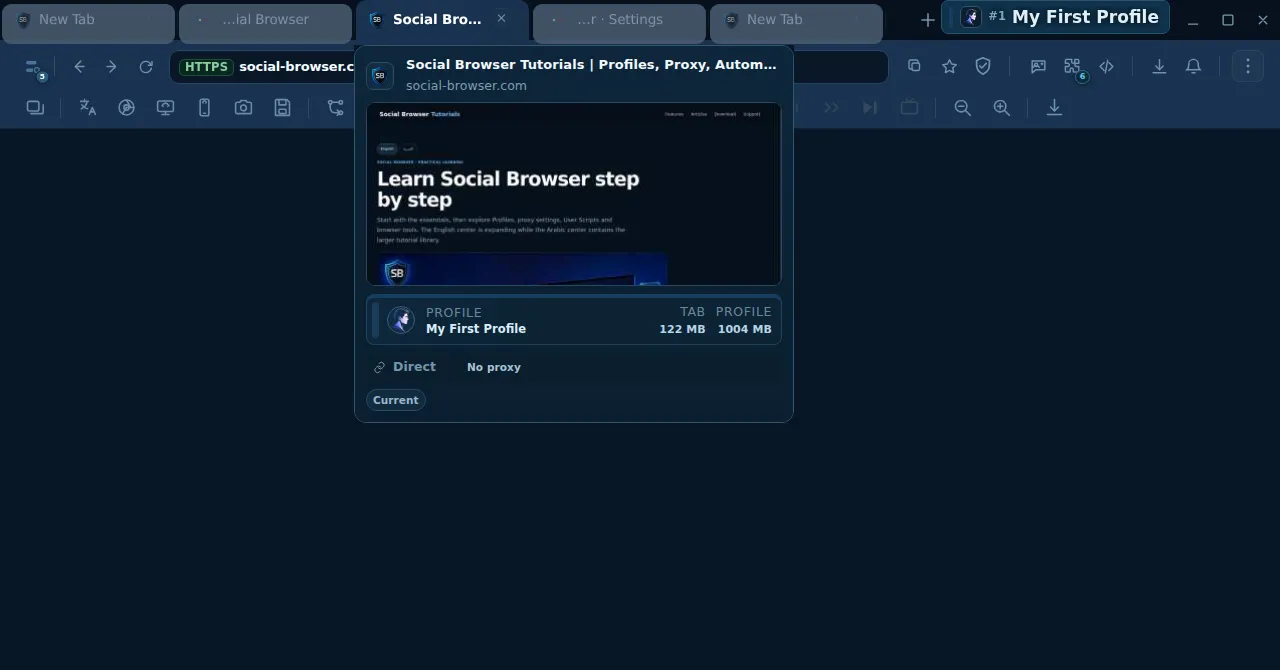Open the My First Profile switcher
This screenshot has height=670, width=1280.
pyautogui.click(x=1055, y=17)
